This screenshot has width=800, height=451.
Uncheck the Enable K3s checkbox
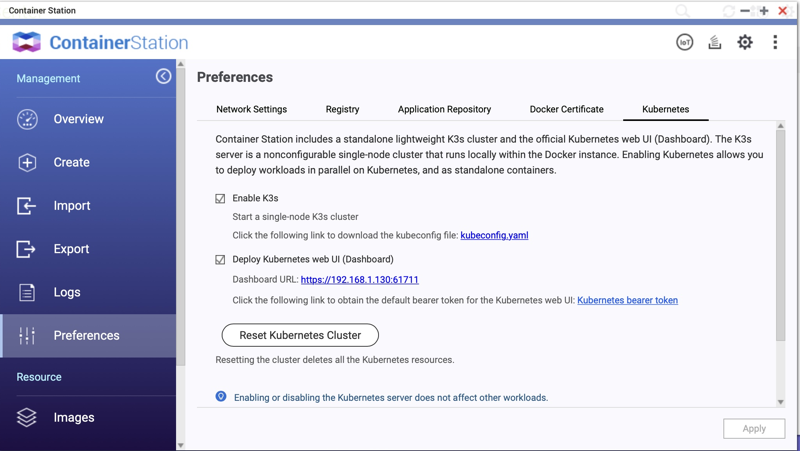tap(220, 198)
